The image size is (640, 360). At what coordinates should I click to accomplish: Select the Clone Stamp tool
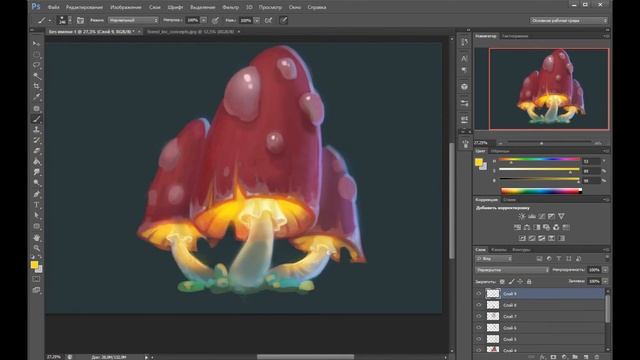point(36,129)
